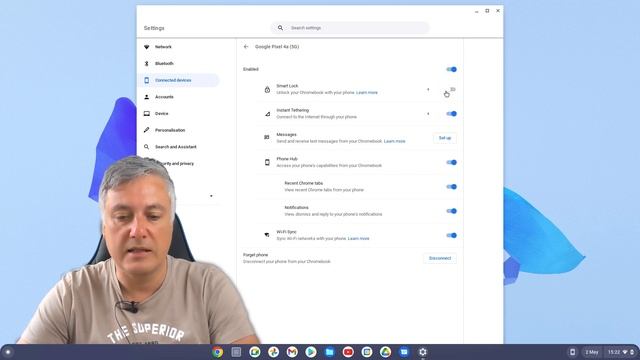This screenshot has width=640, height=360.
Task: Turn off the Notifications toggle
Action: 451,211
